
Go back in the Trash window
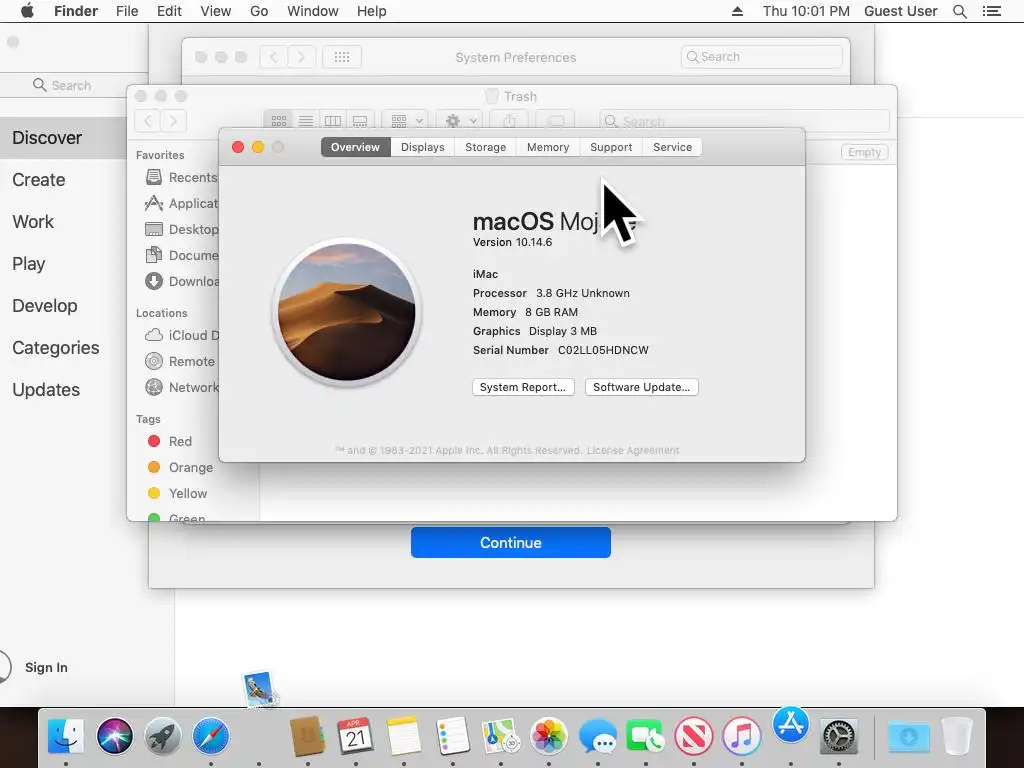point(148,121)
